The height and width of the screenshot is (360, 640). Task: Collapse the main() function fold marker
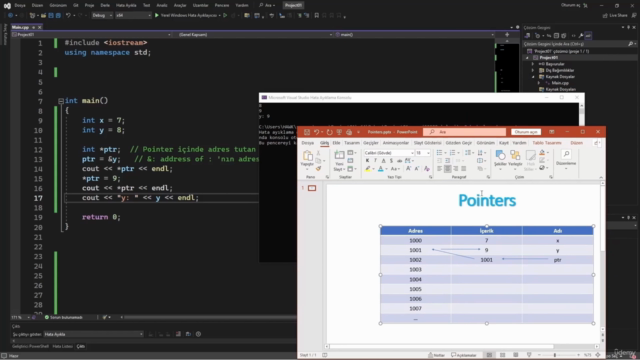point(60,101)
